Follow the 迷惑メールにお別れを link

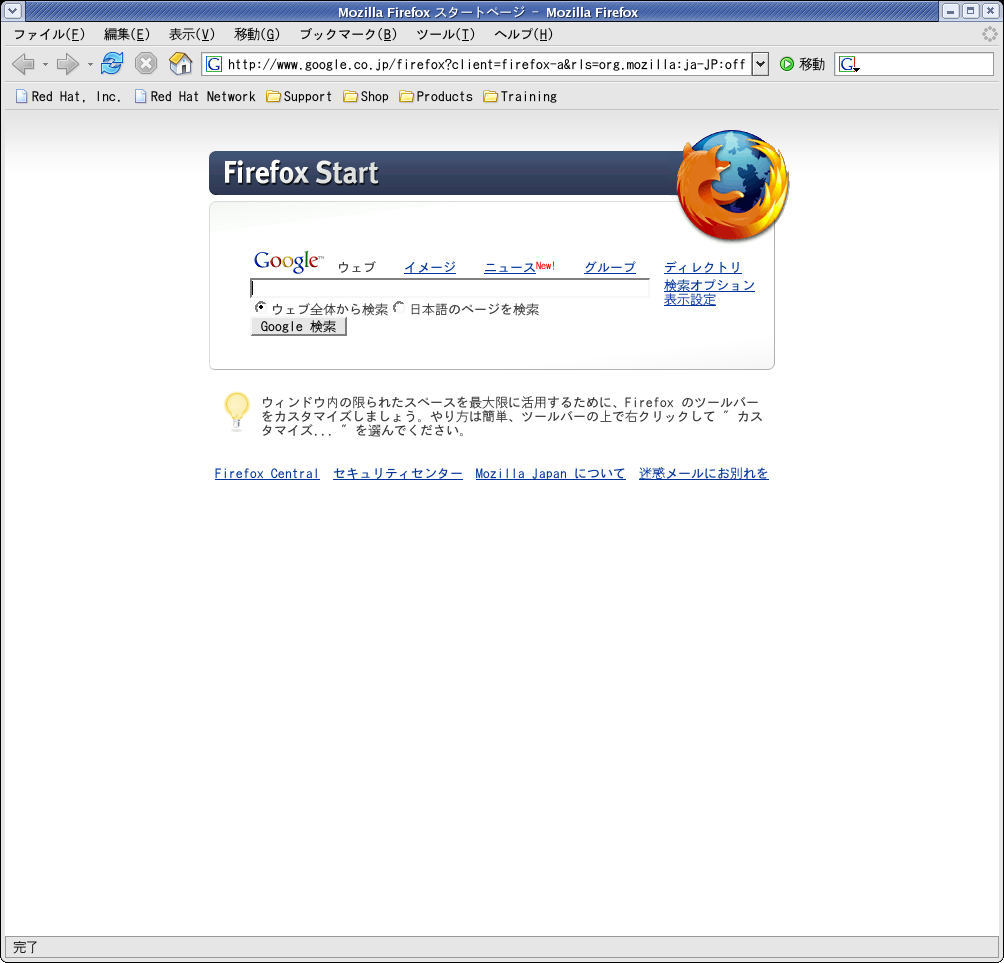704,474
